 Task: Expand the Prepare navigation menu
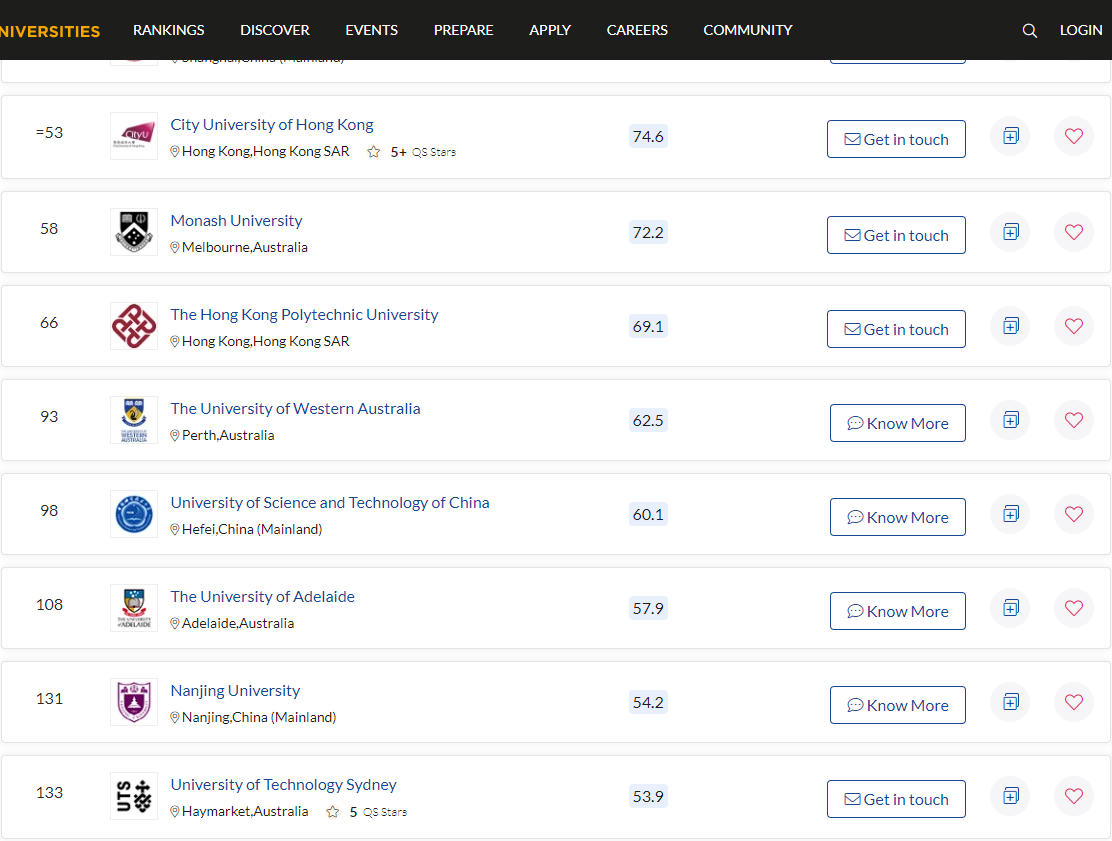coord(463,30)
